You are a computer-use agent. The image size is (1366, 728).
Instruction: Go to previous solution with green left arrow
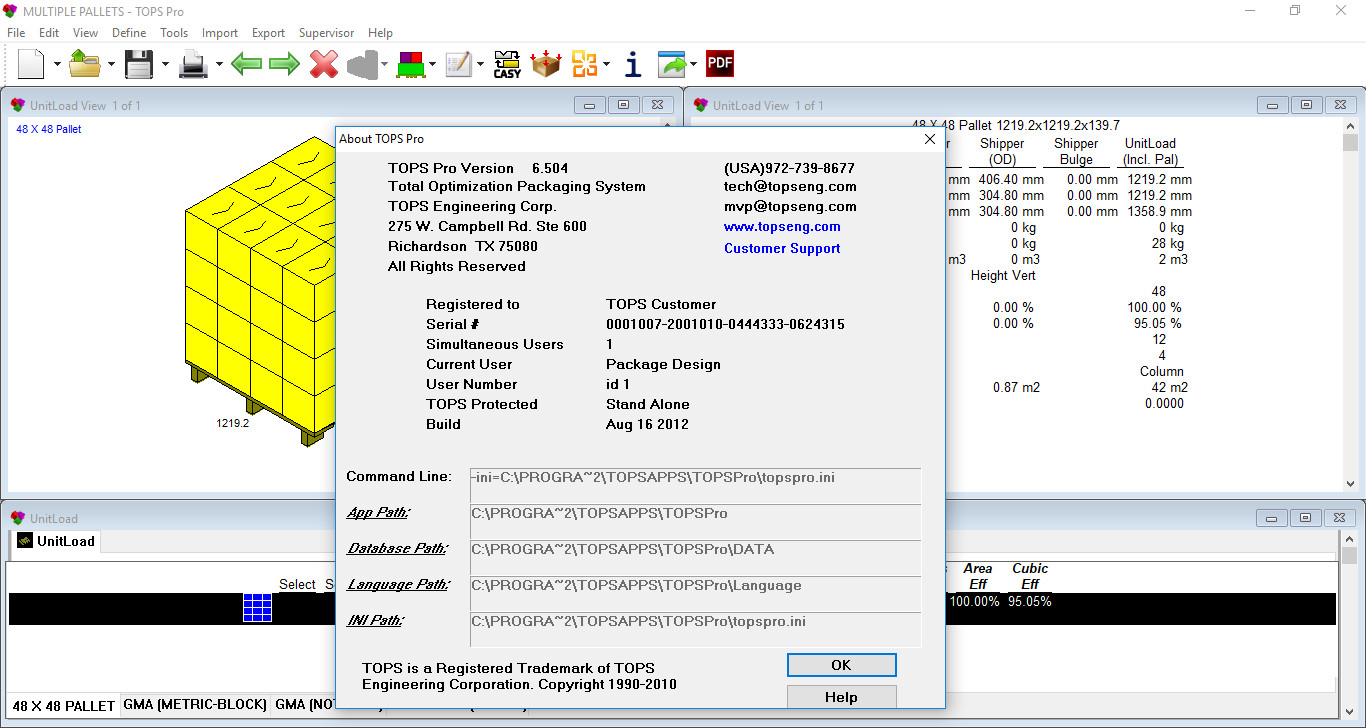click(x=246, y=65)
